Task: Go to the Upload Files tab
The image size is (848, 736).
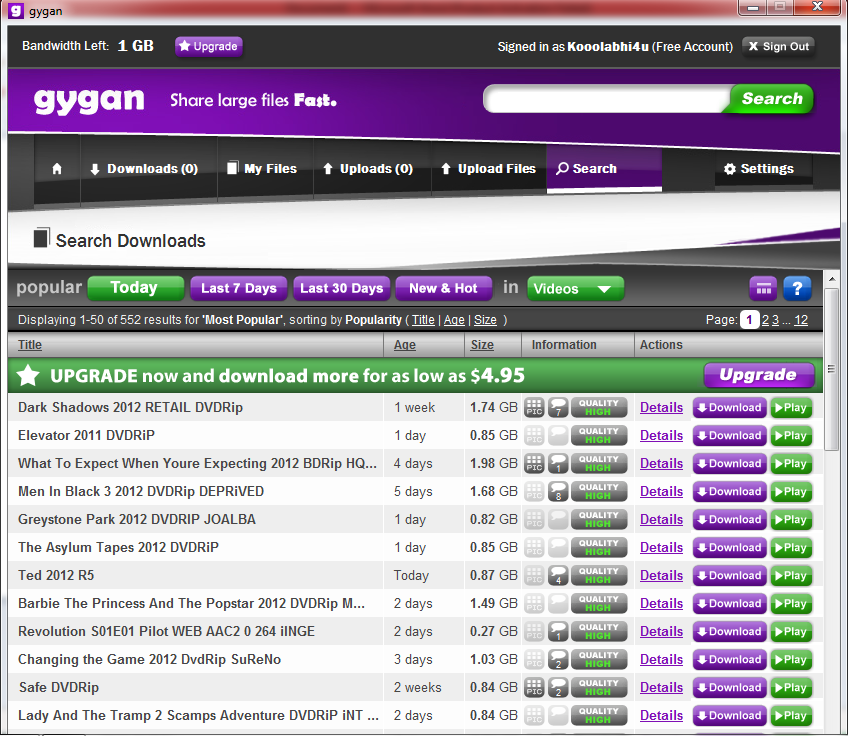Action: 488,169
